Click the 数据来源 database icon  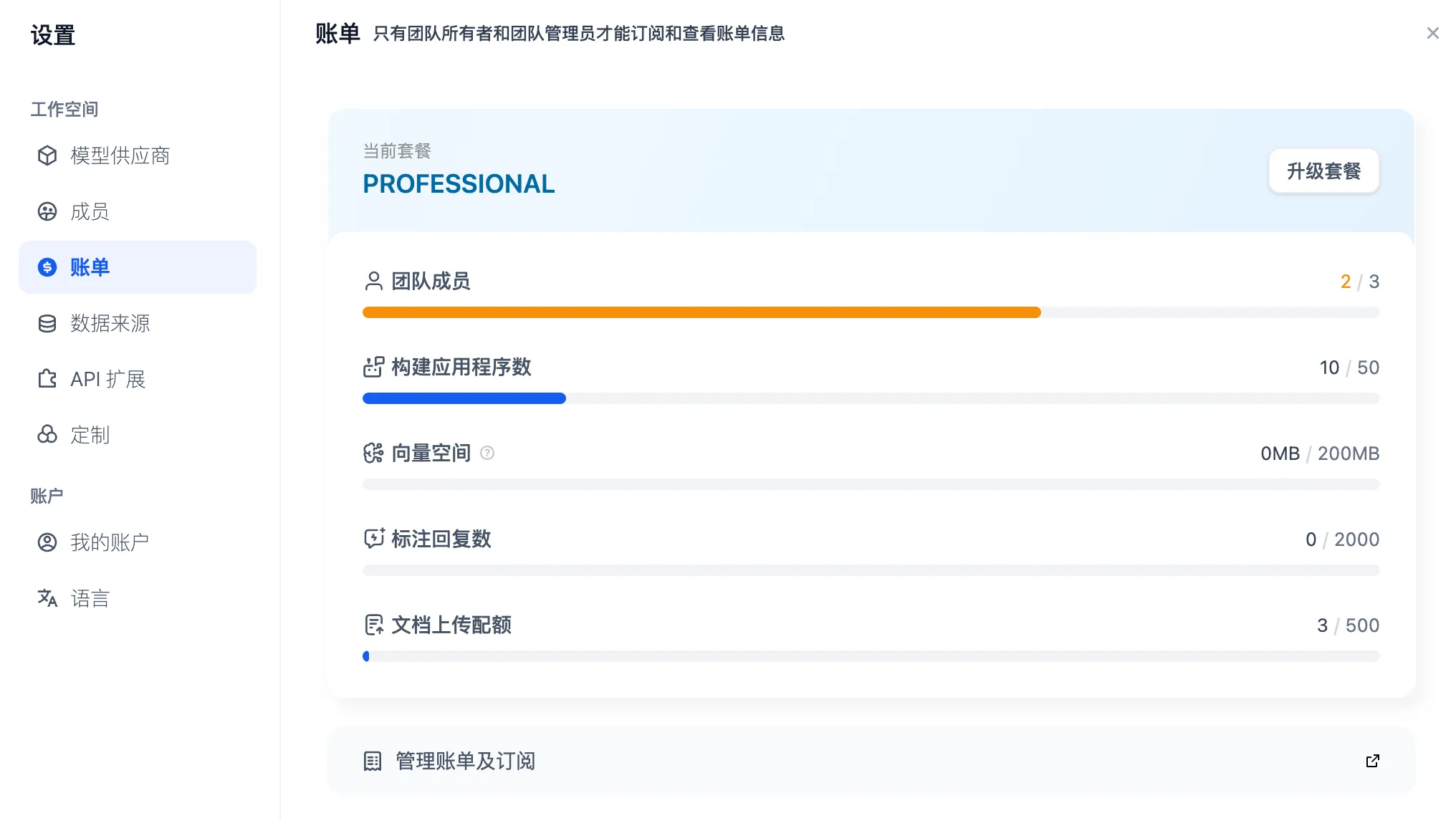[47, 323]
